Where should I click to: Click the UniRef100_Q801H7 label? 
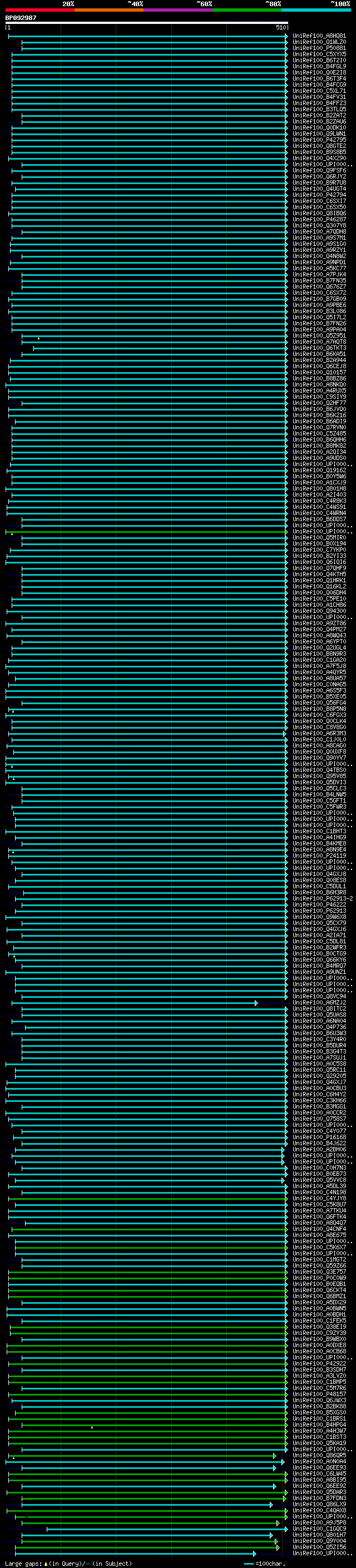[x=319, y=1535]
